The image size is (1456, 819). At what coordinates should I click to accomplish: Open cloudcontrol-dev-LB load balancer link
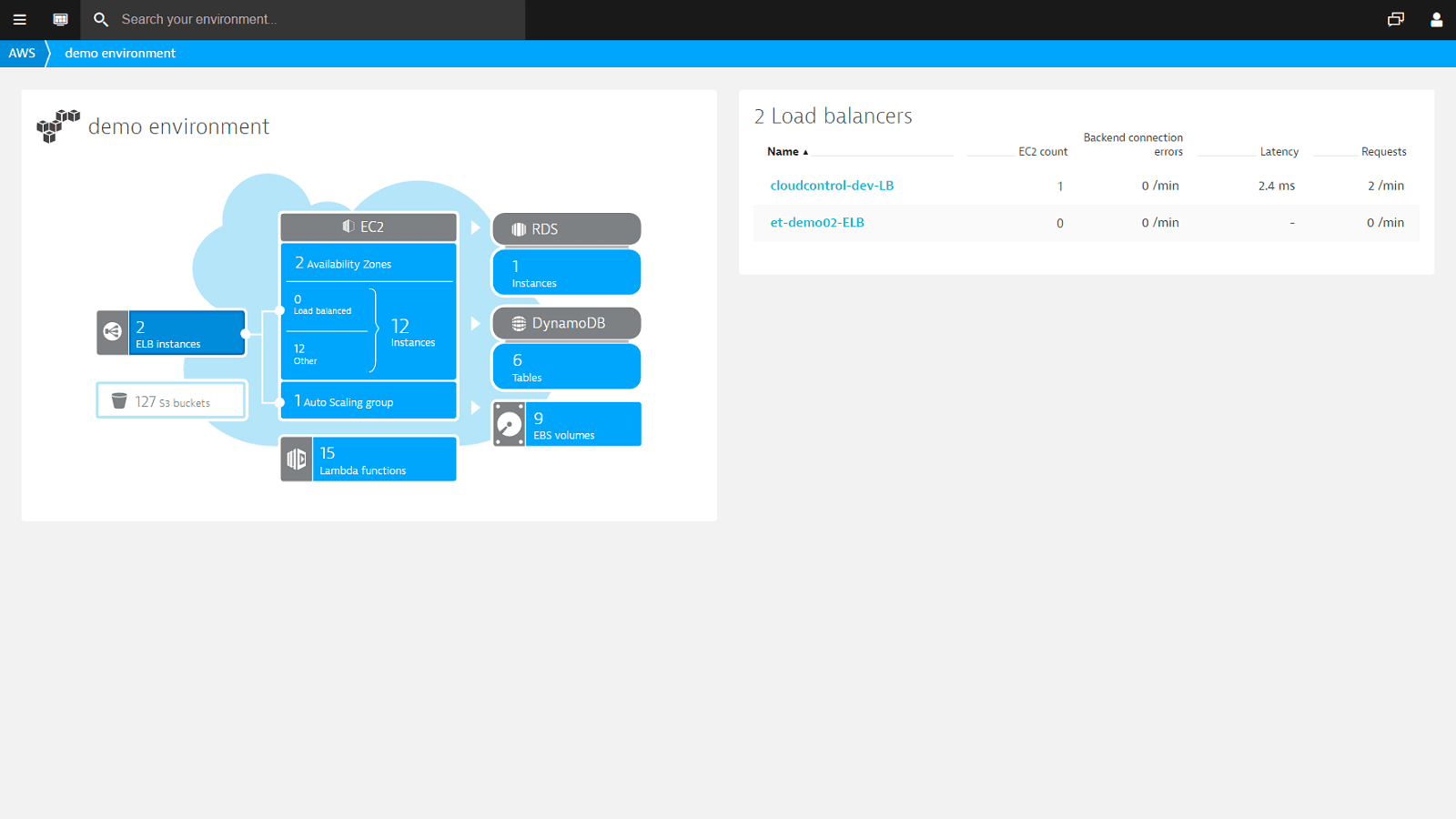[832, 186]
